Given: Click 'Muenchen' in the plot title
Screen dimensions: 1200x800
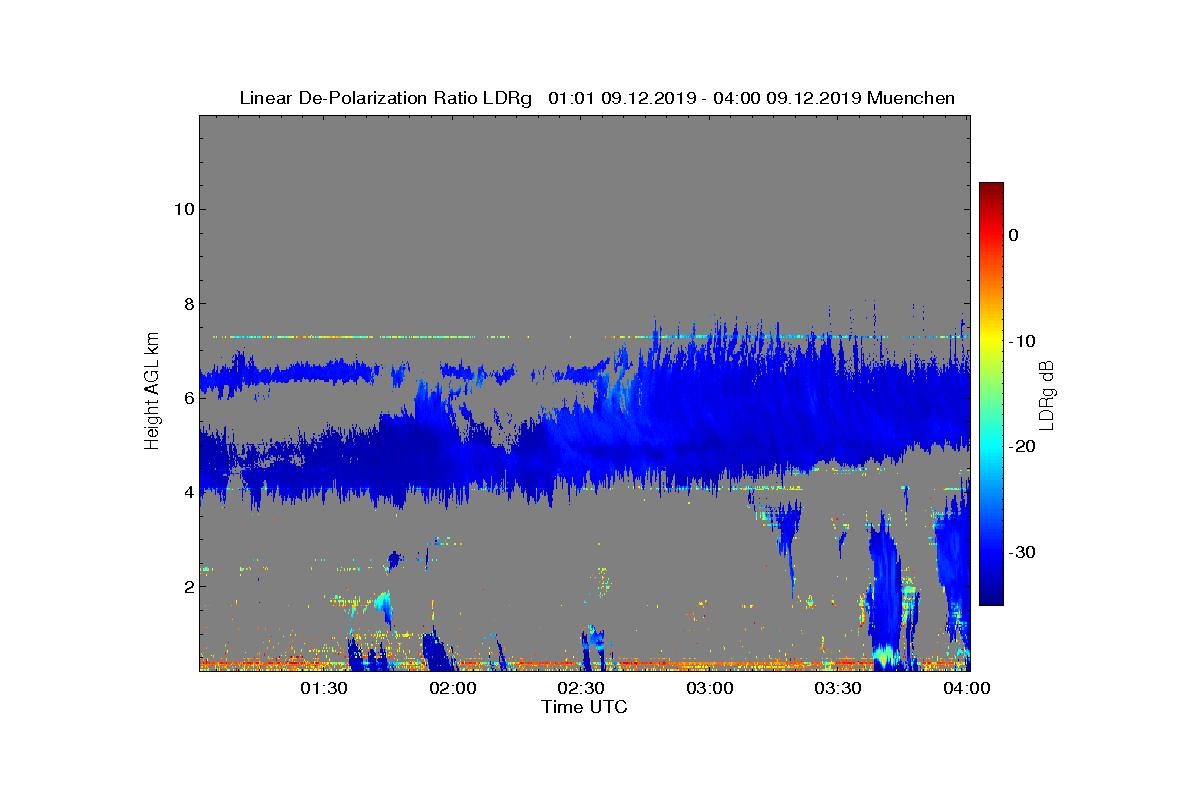Looking at the screenshot, I should [911, 98].
